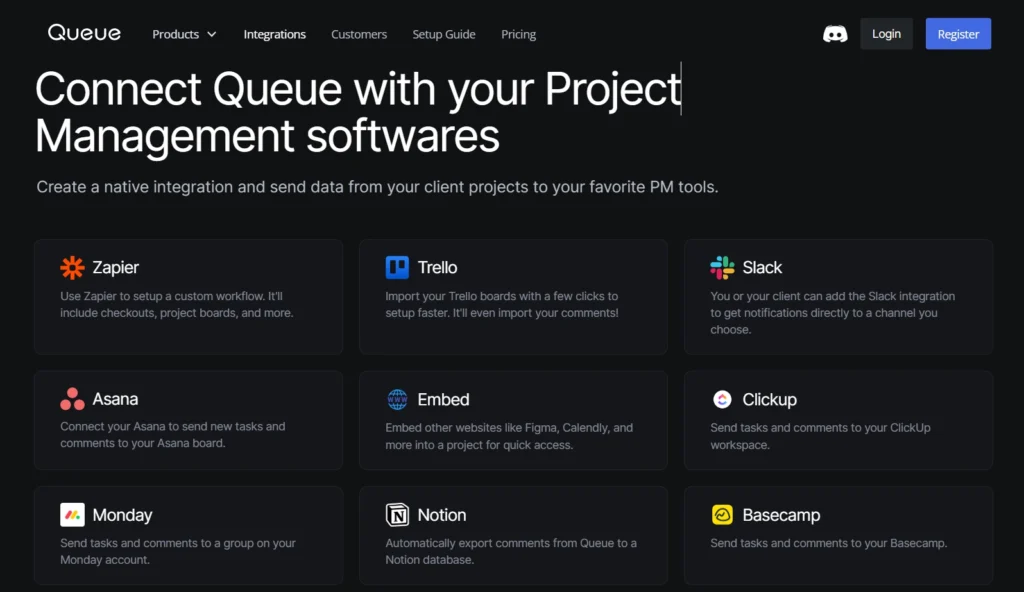The image size is (1024, 592).
Task: Open the Setup Guide page
Action: 444,34
